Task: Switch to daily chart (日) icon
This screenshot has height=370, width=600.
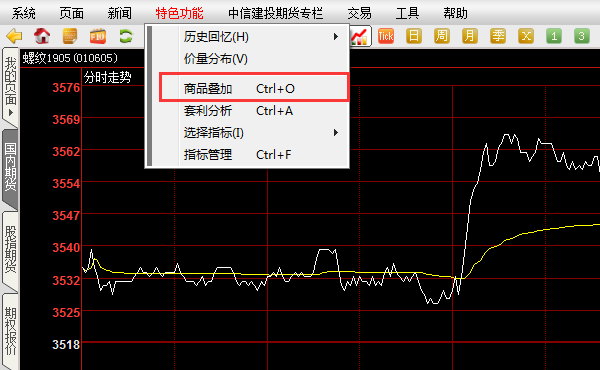Action: coord(414,36)
